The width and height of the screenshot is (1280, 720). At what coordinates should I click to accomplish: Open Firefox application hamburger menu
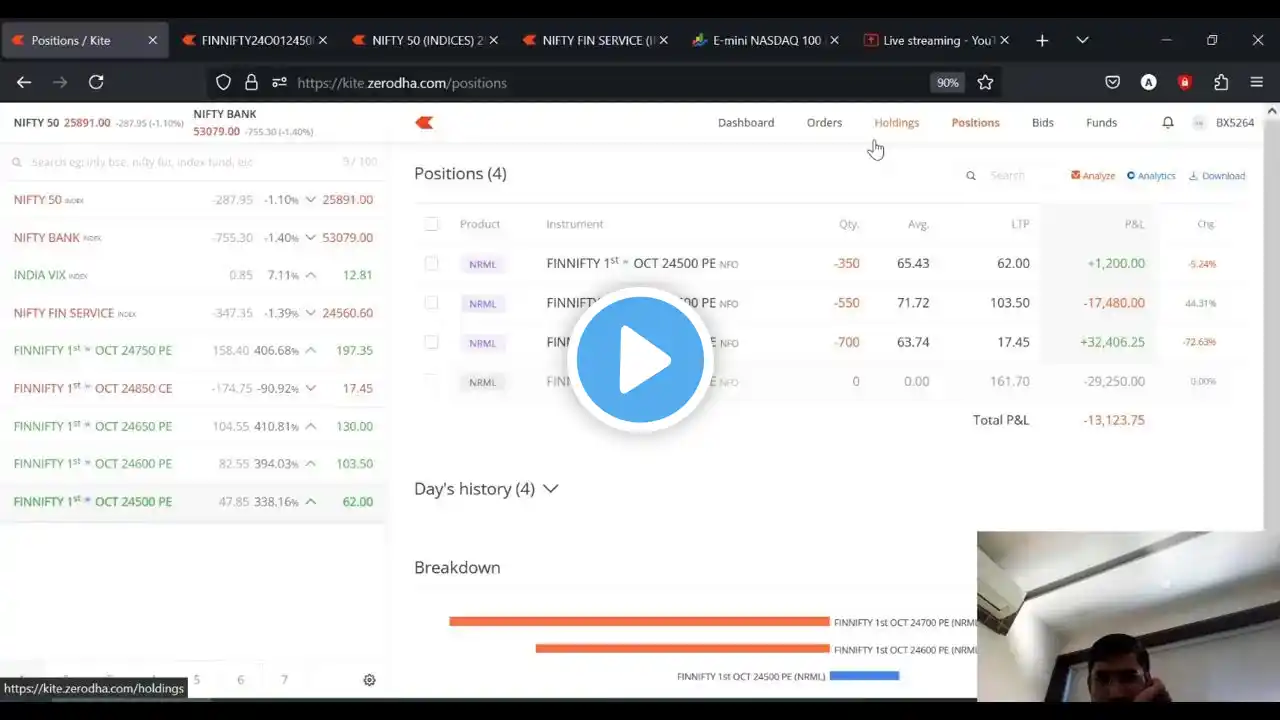pos(1257,83)
